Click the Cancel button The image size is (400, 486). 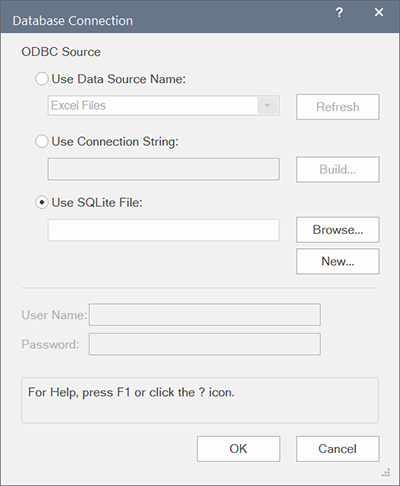(x=338, y=449)
